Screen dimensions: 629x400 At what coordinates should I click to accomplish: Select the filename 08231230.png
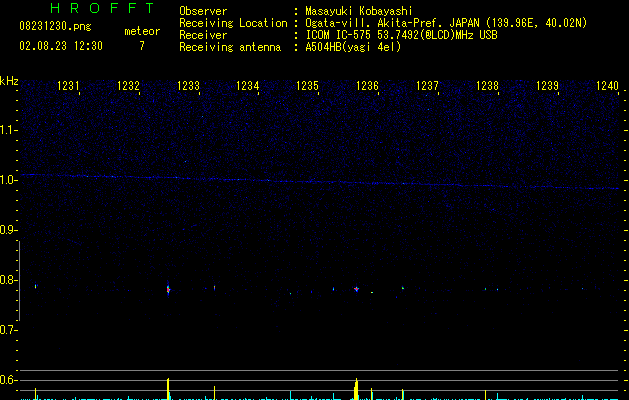pos(55,27)
